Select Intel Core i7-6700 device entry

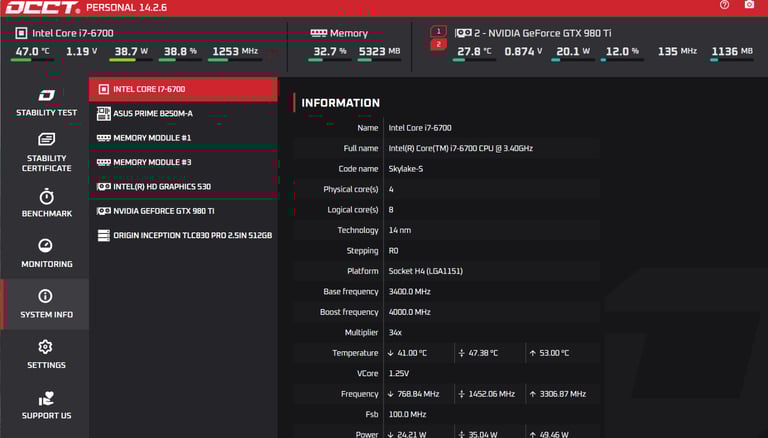183,89
